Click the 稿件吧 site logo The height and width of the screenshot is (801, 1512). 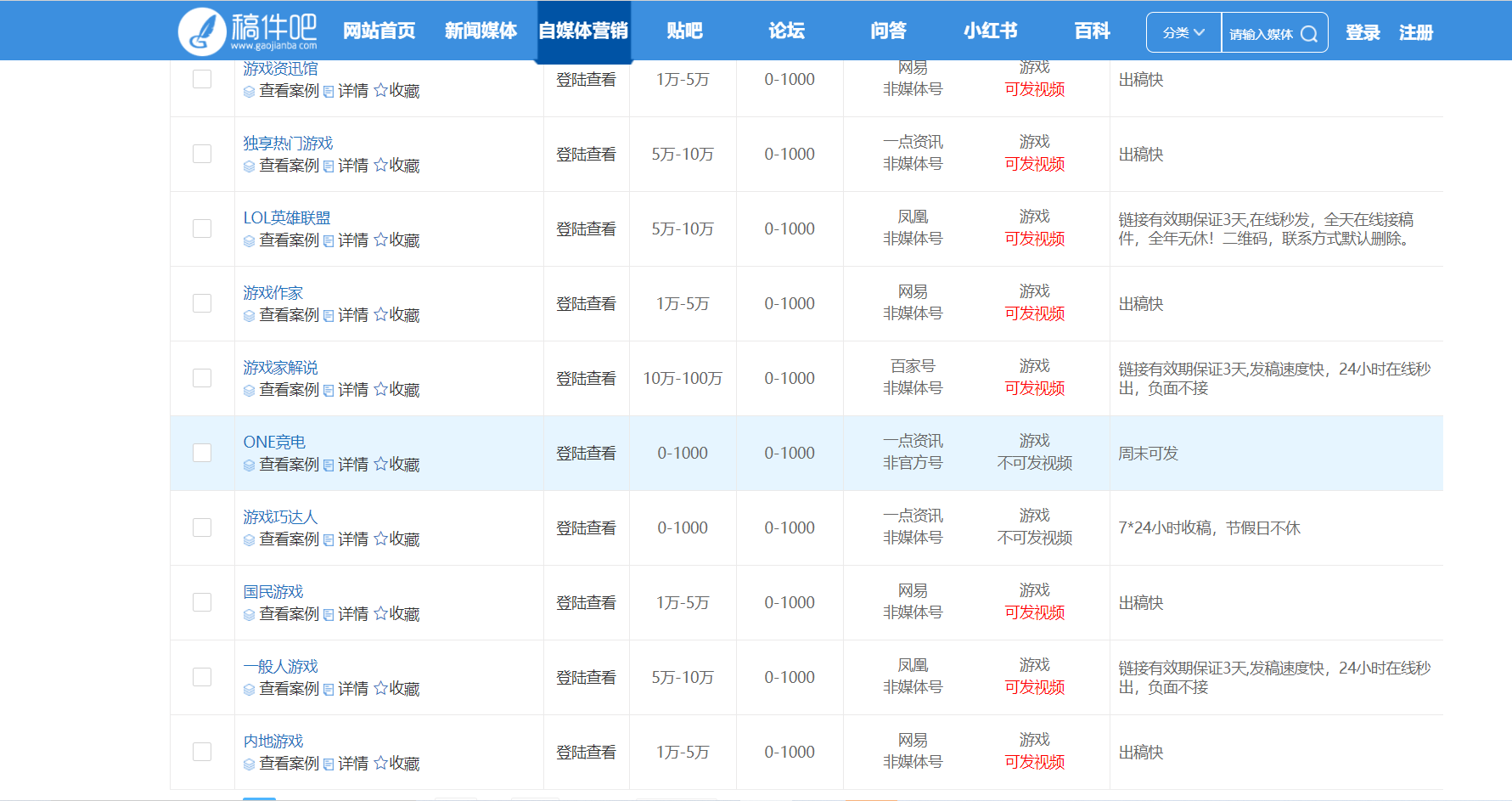coord(247,31)
